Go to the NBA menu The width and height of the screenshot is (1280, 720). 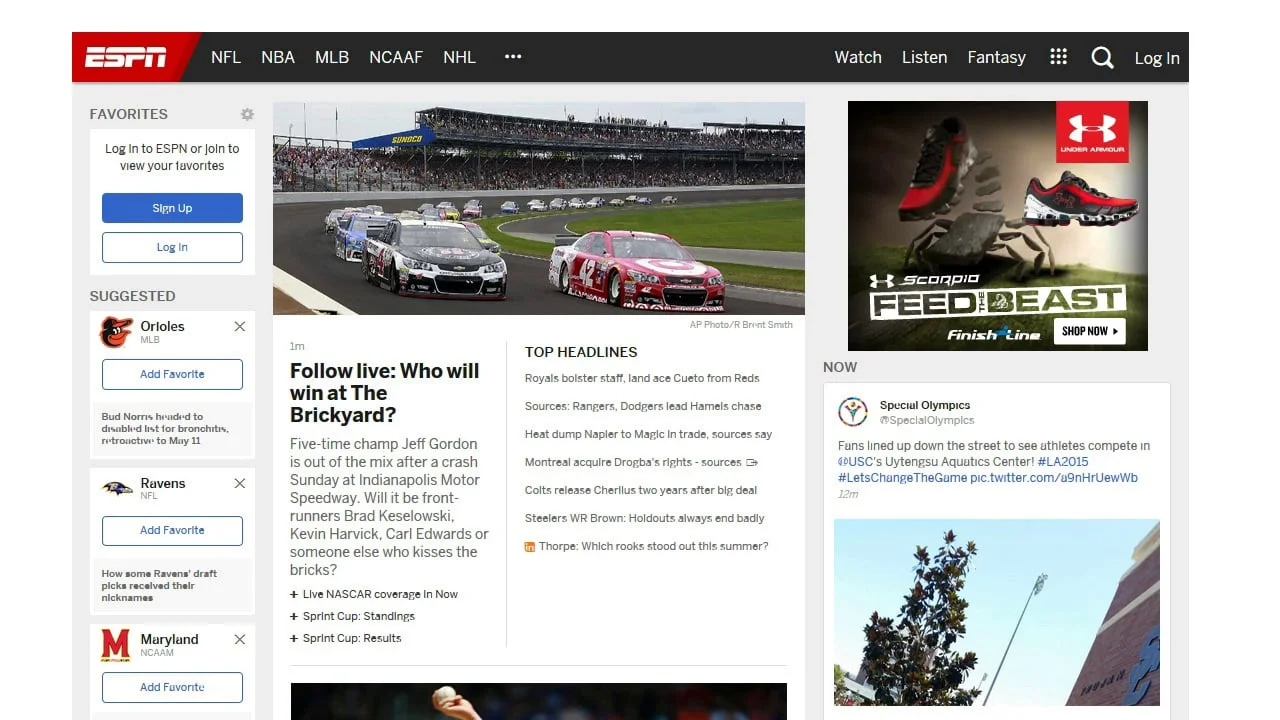point(278,57)
